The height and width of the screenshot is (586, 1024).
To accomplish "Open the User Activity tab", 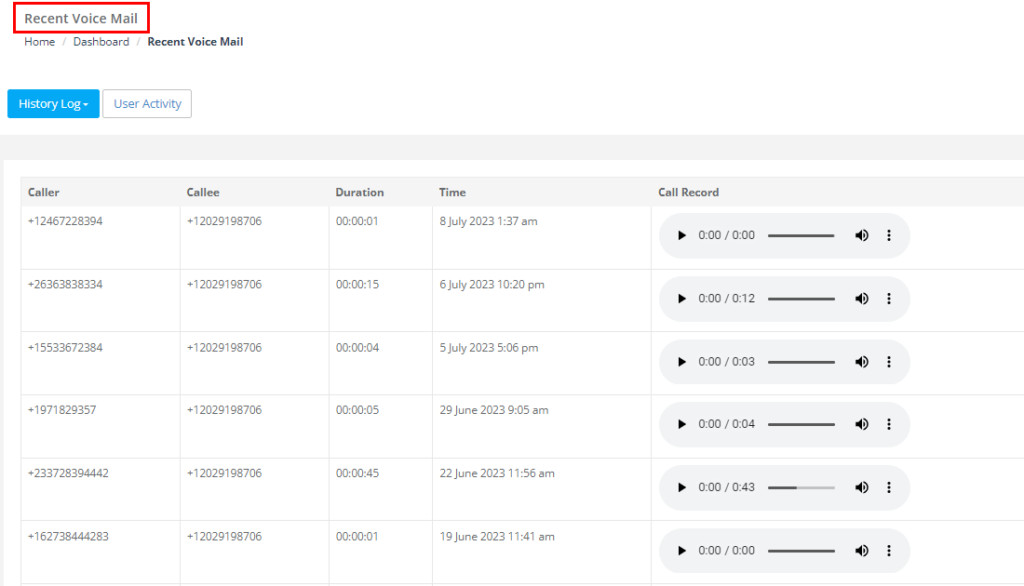I will pyautogui.click(x=147, y=104).
